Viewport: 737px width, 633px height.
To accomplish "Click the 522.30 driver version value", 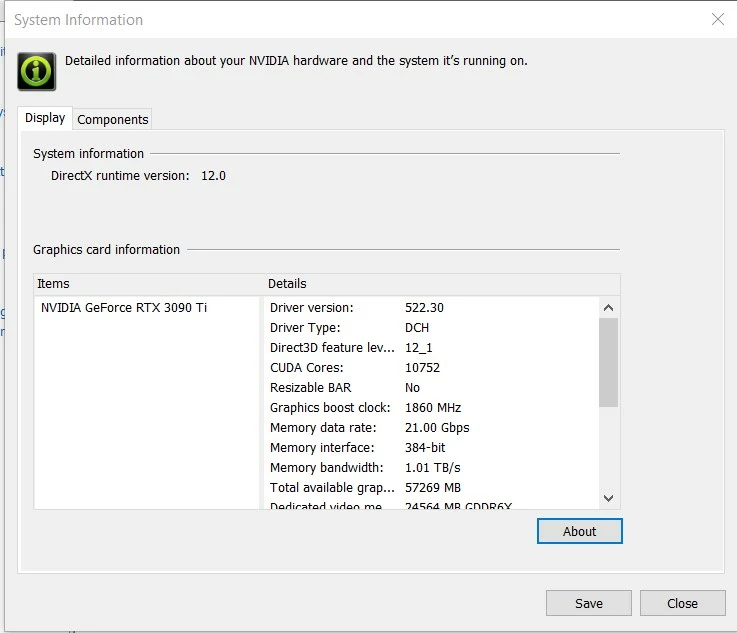I will tap(424, 307).
